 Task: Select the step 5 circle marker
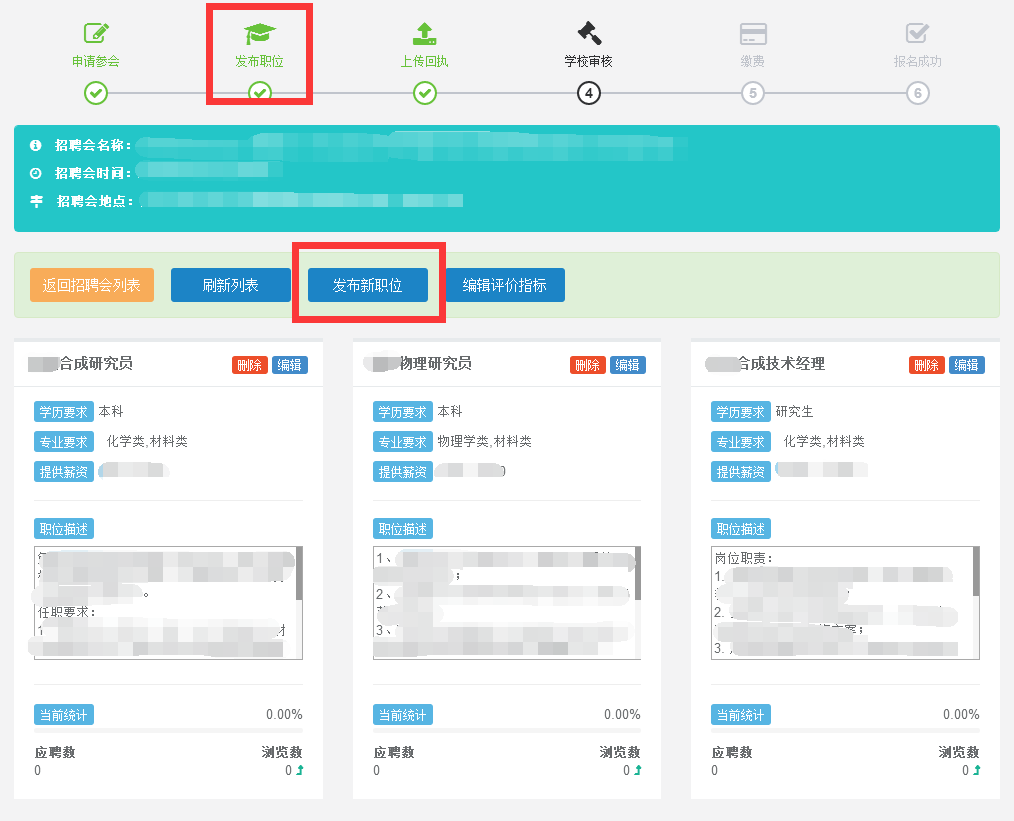pos(753,94)
